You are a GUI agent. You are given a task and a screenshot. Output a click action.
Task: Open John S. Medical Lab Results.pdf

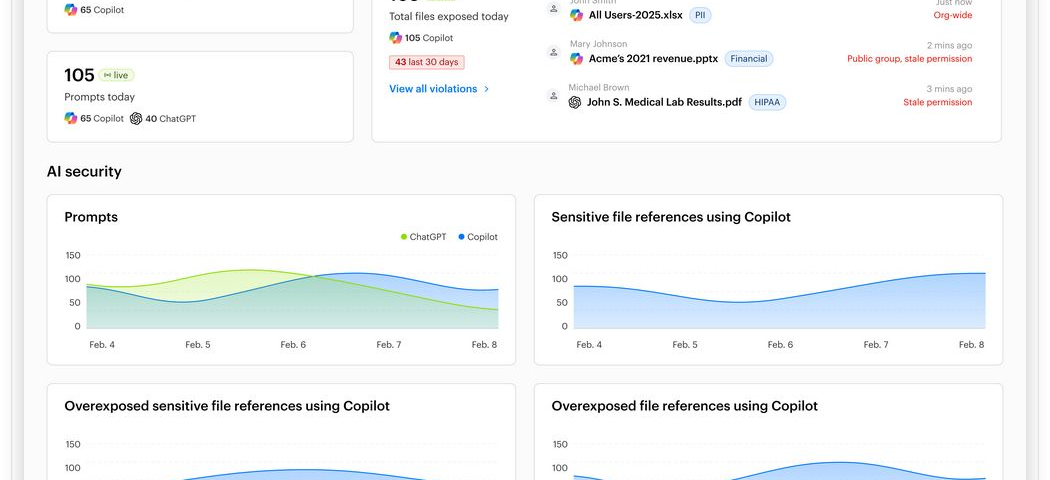point(664,102)
